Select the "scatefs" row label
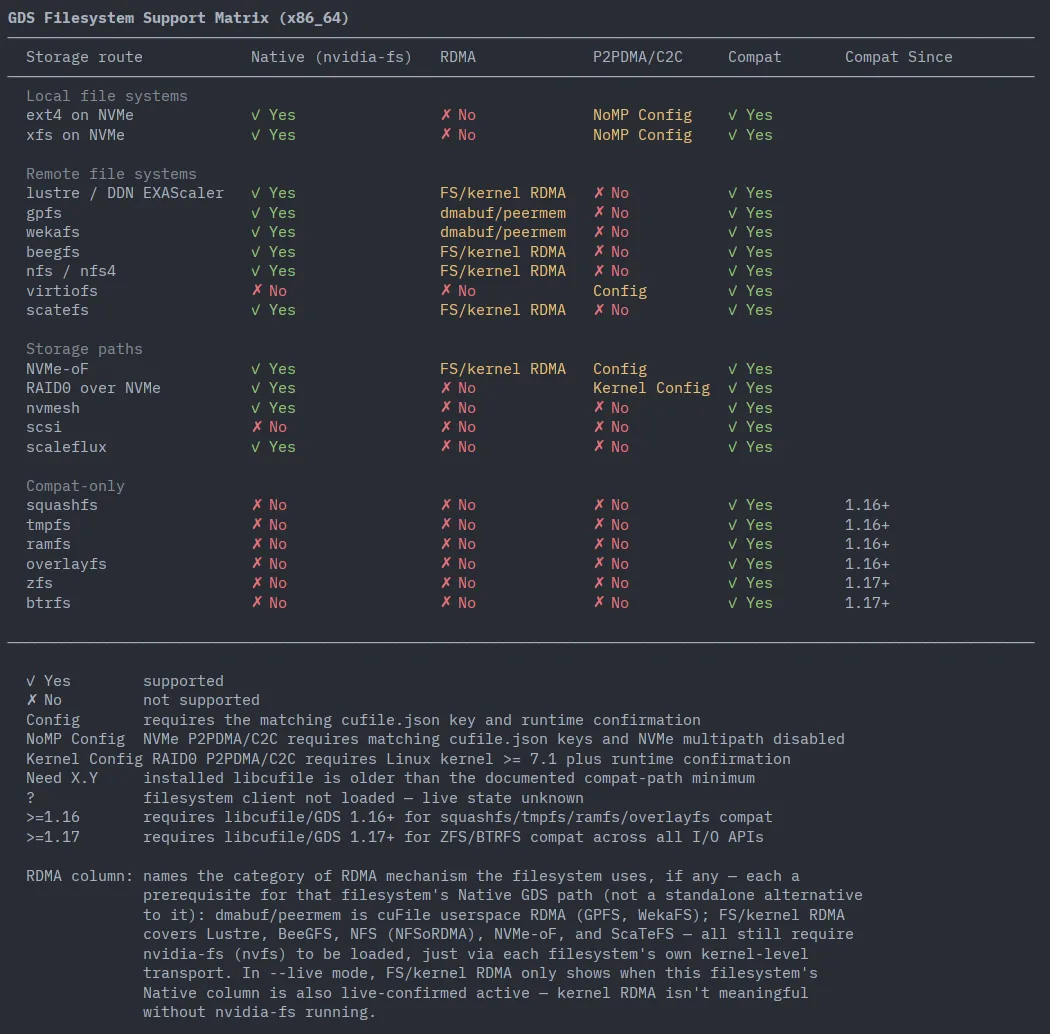This screenshot has height=1034, width=1050. click(57, 310)
